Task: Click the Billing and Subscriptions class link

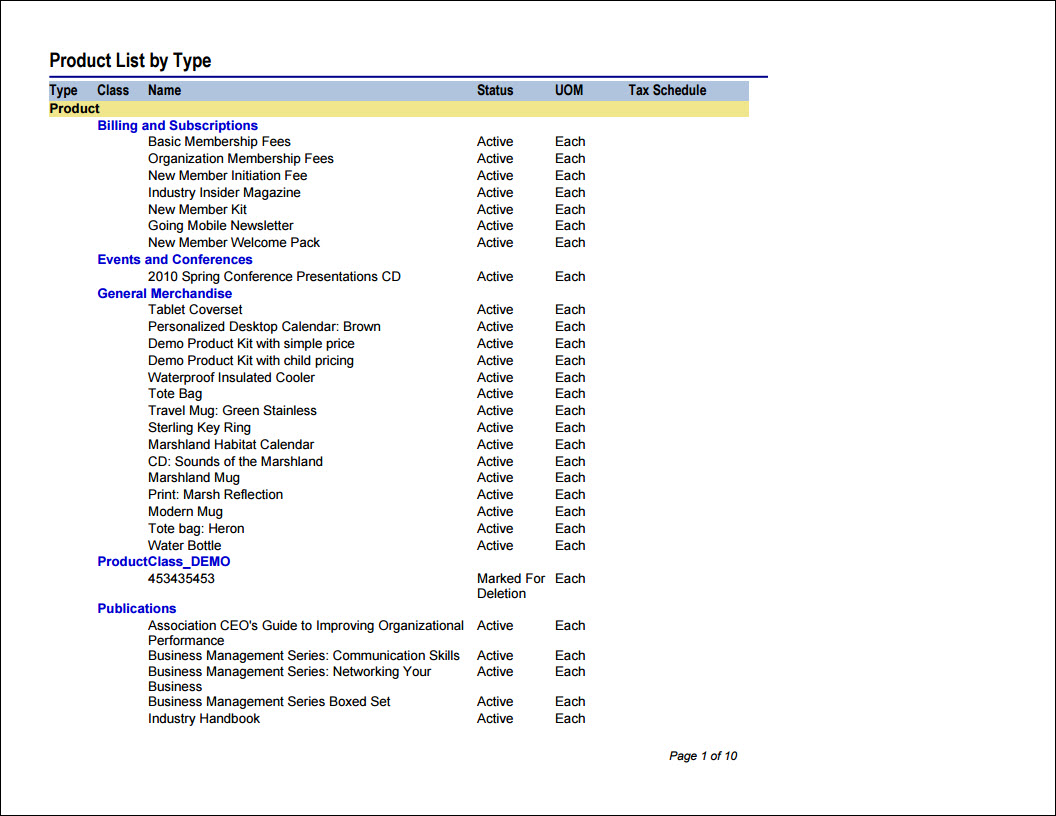Action: [x=177, y=125]
